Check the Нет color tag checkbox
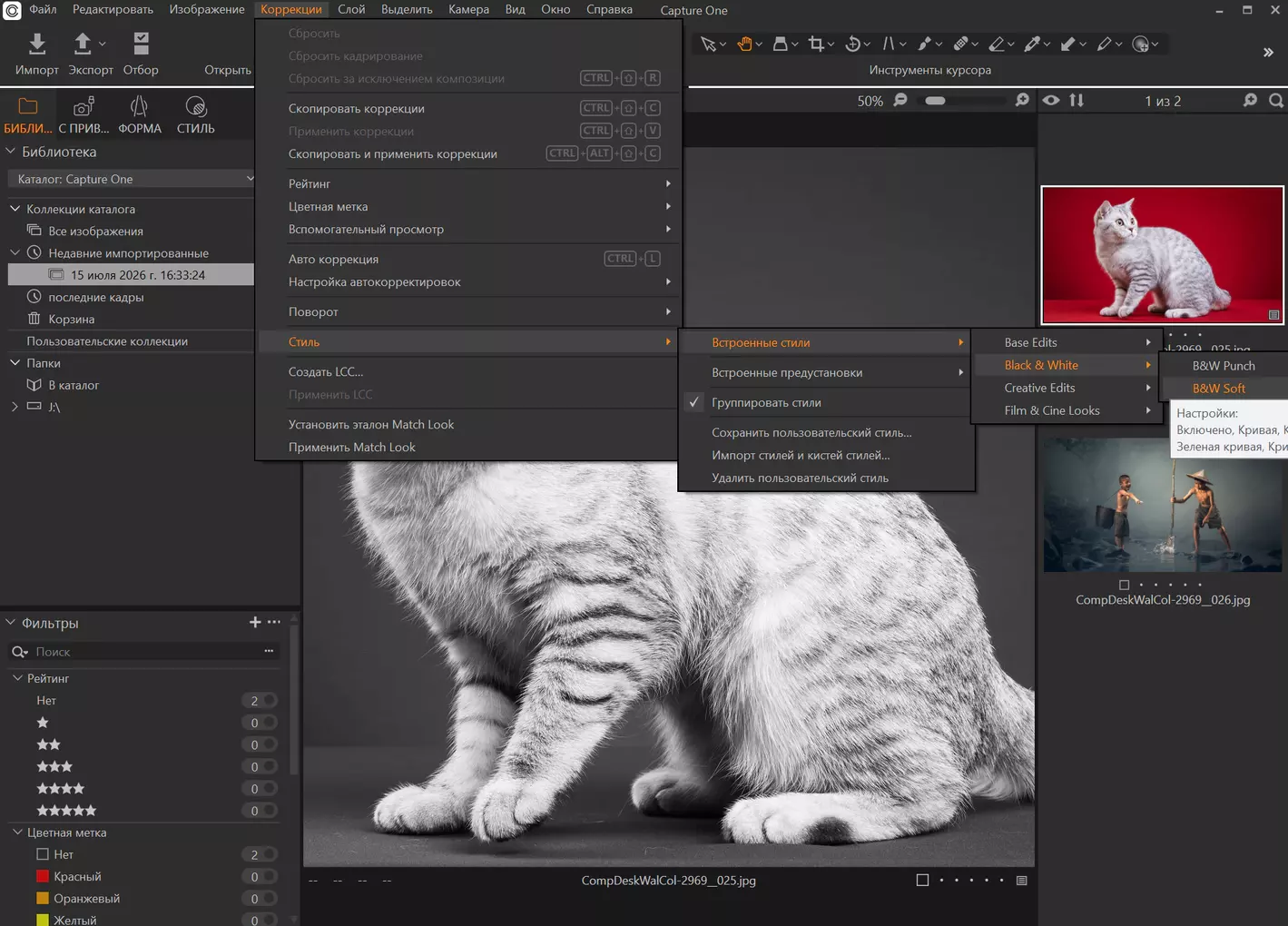Viewport: 1288px width, 926px height. tap(43, 854)
